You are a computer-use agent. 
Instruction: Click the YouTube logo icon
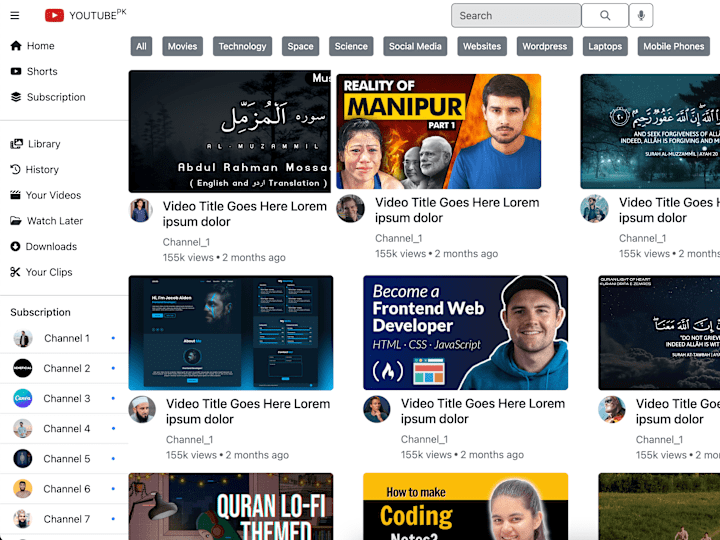[54, 16]
